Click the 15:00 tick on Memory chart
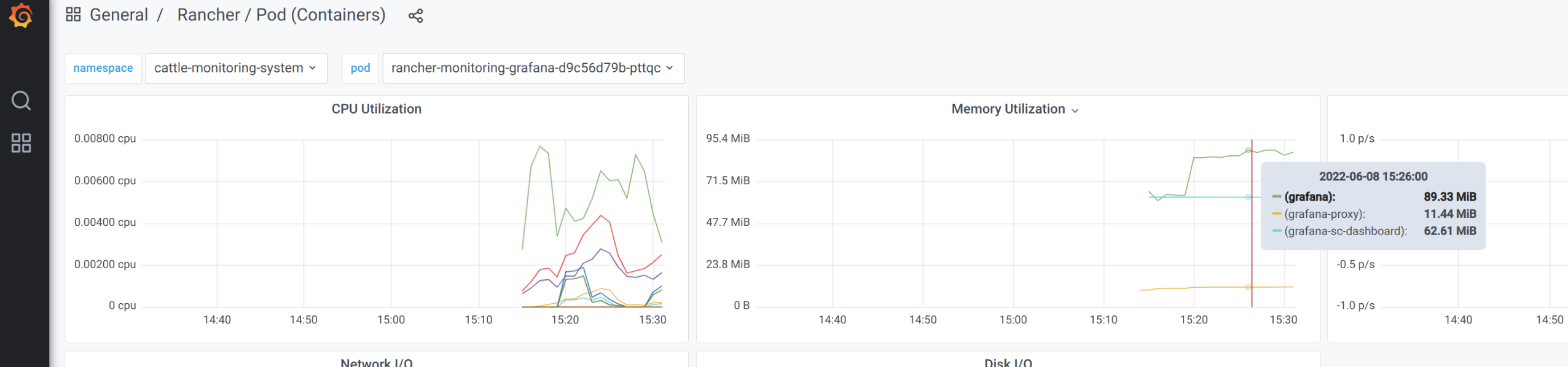This screenshot has width=1568, height=367. pos(1013,320)
